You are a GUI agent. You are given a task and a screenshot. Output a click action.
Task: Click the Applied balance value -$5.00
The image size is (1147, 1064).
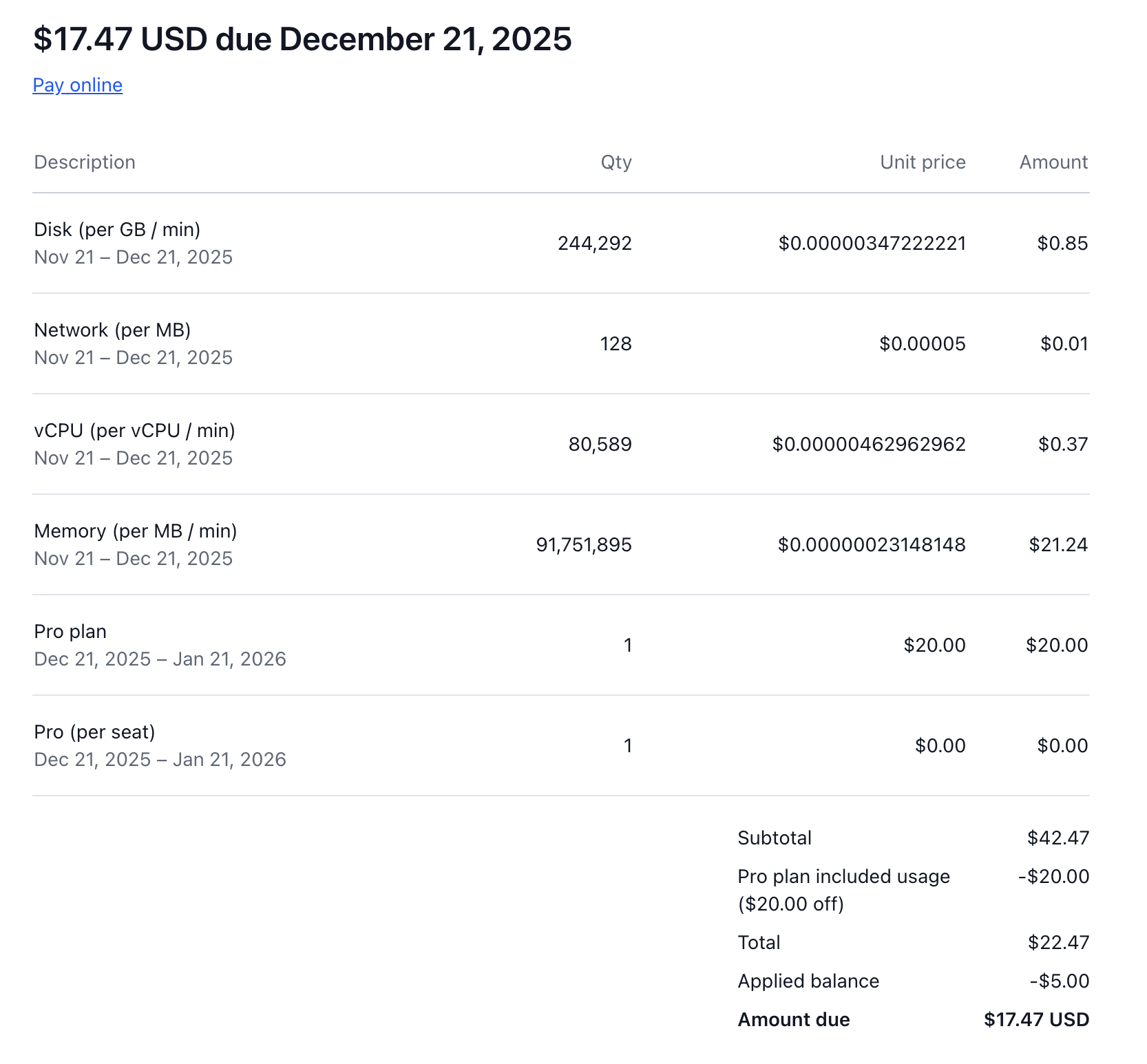[x=1060, y=981]
